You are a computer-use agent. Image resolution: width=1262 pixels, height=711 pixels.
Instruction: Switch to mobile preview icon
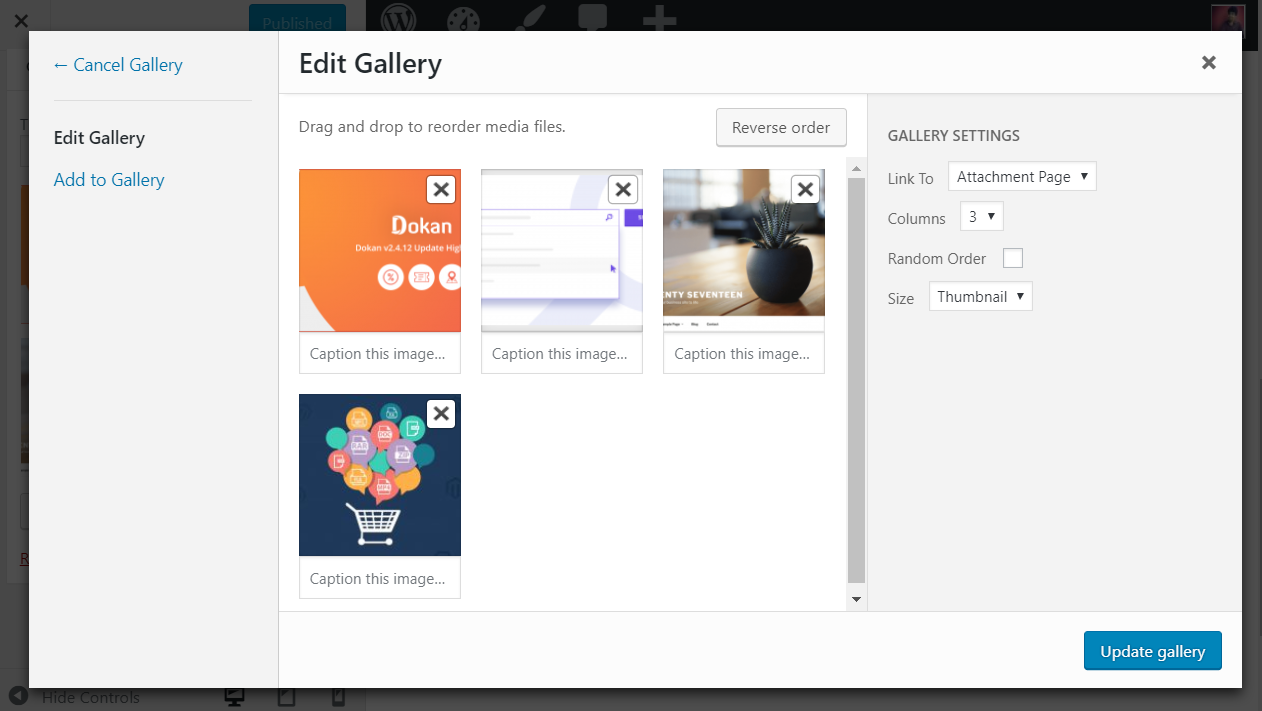pyautogui.click(x=338, y=698)
